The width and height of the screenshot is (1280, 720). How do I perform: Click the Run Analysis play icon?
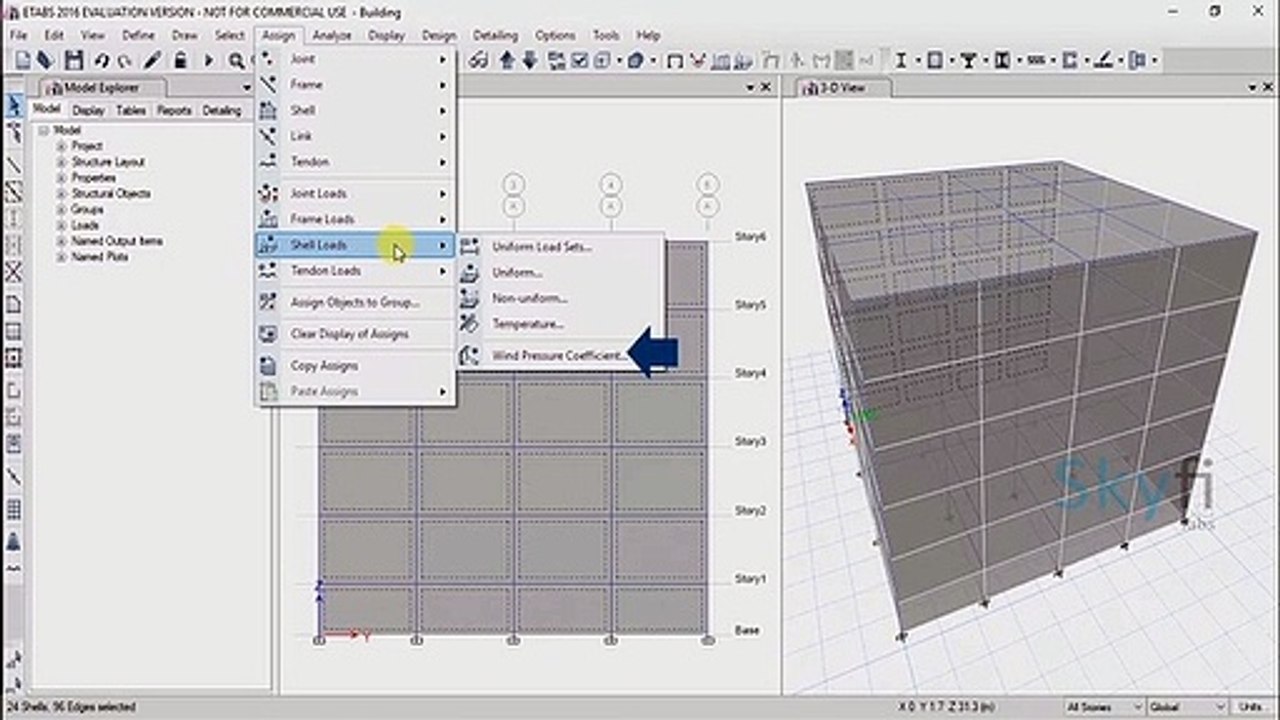209,61
